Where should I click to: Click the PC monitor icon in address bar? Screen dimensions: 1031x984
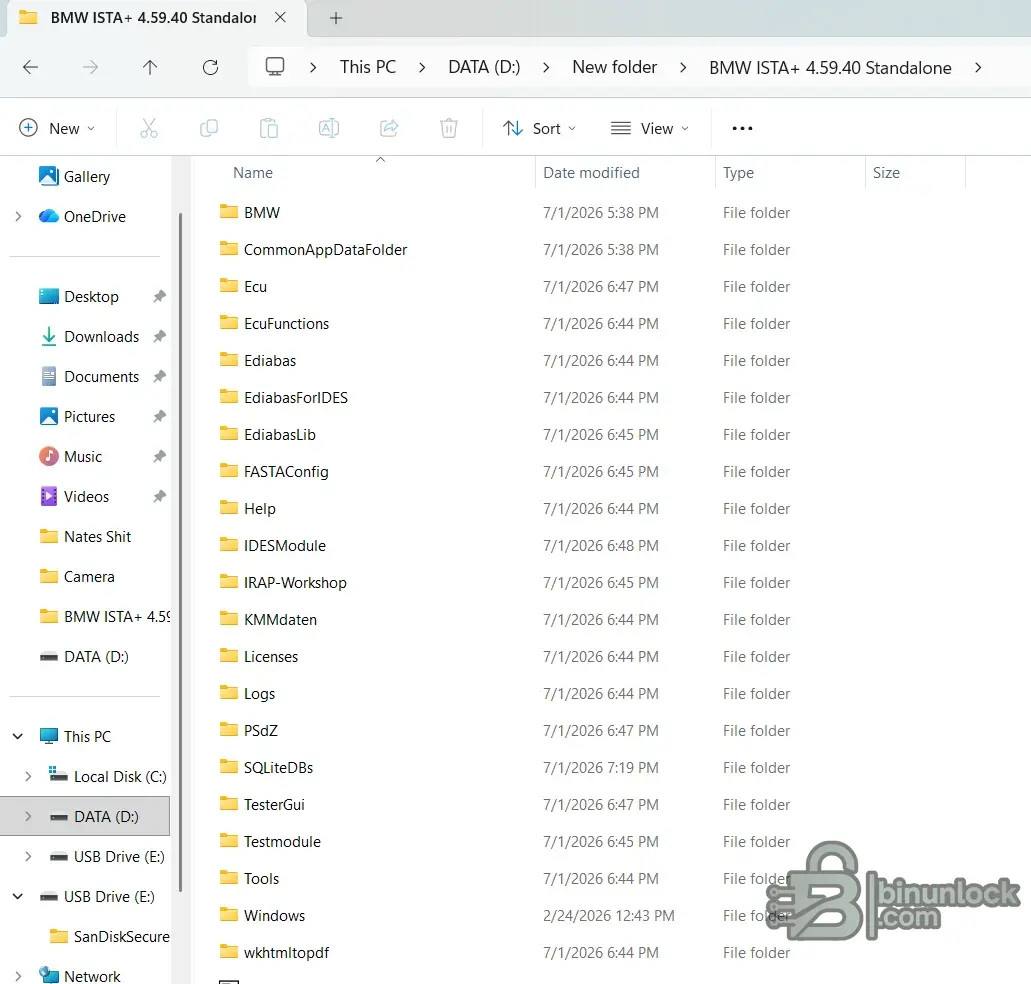pos(275,67)
